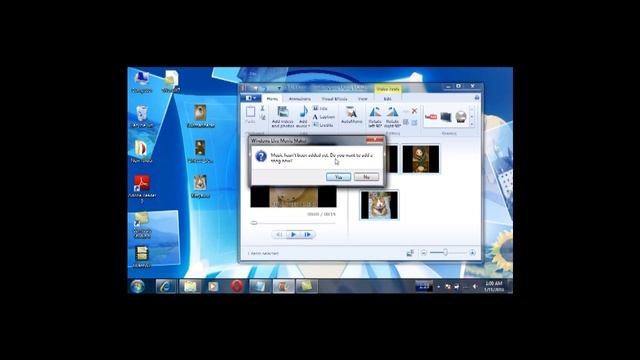
Task: Add Credits from the ribbon
Action: tap(323, 125)
